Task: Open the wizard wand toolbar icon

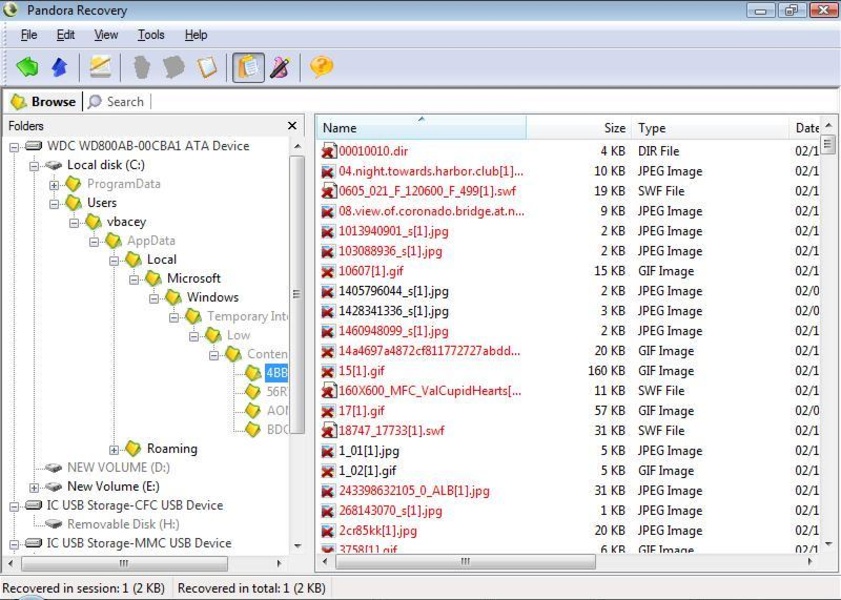Action: pyautogui.click(x=280, y=67)
